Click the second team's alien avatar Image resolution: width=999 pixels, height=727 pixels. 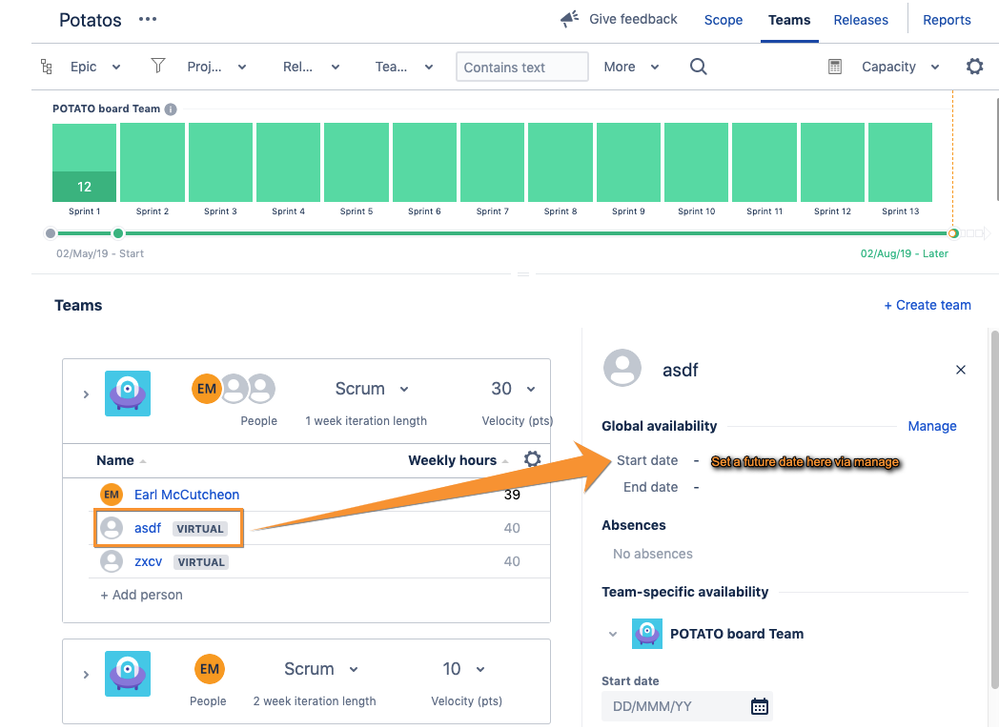(x=127, y=673)
